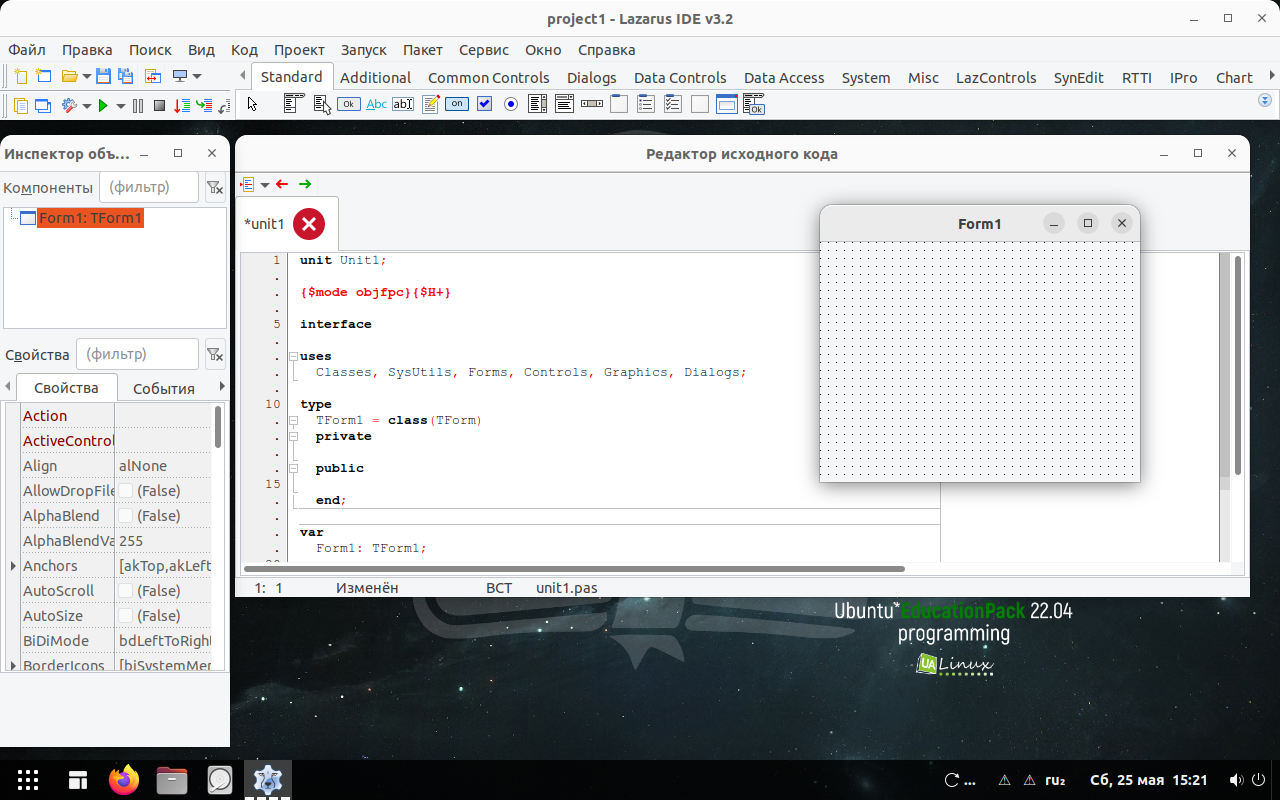
Task: Open the View Units icon
Action: [x=21, y=105]
